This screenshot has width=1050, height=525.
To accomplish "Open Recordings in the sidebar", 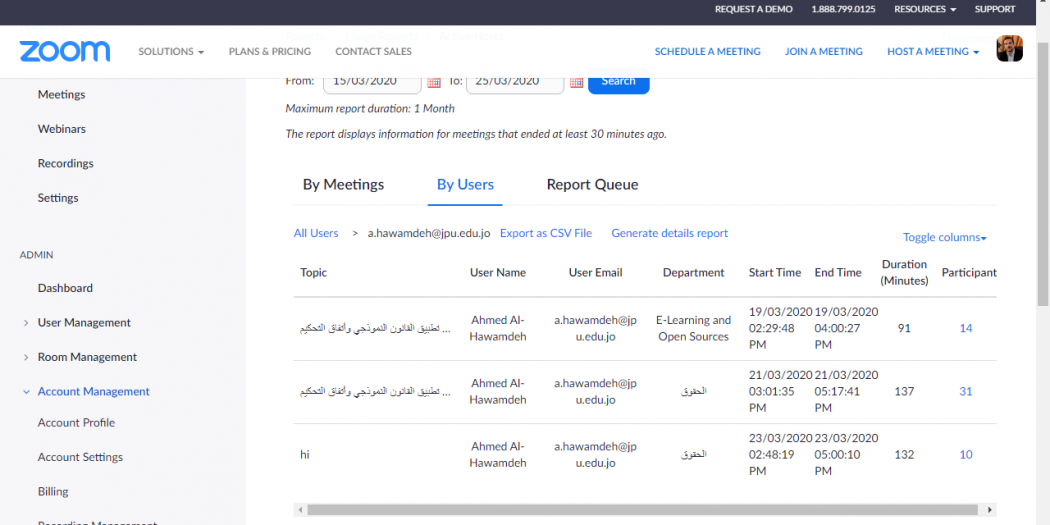I will click(66, 163).
